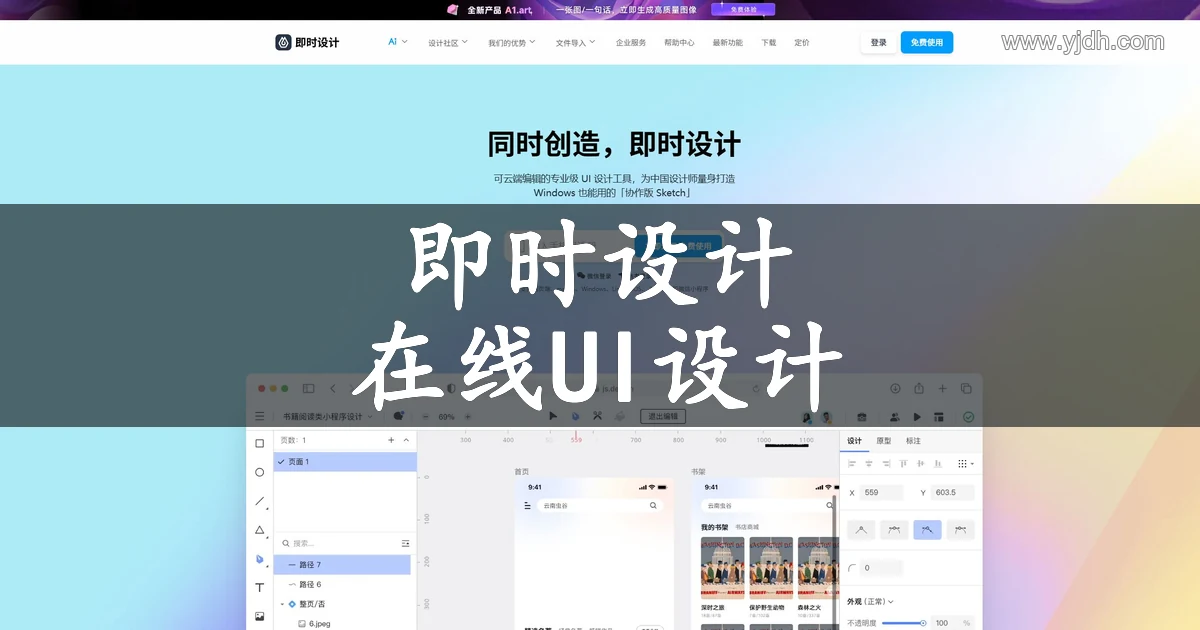Click the corner radius field
This screenshot has height=630, width=1200.
(881, 568)
